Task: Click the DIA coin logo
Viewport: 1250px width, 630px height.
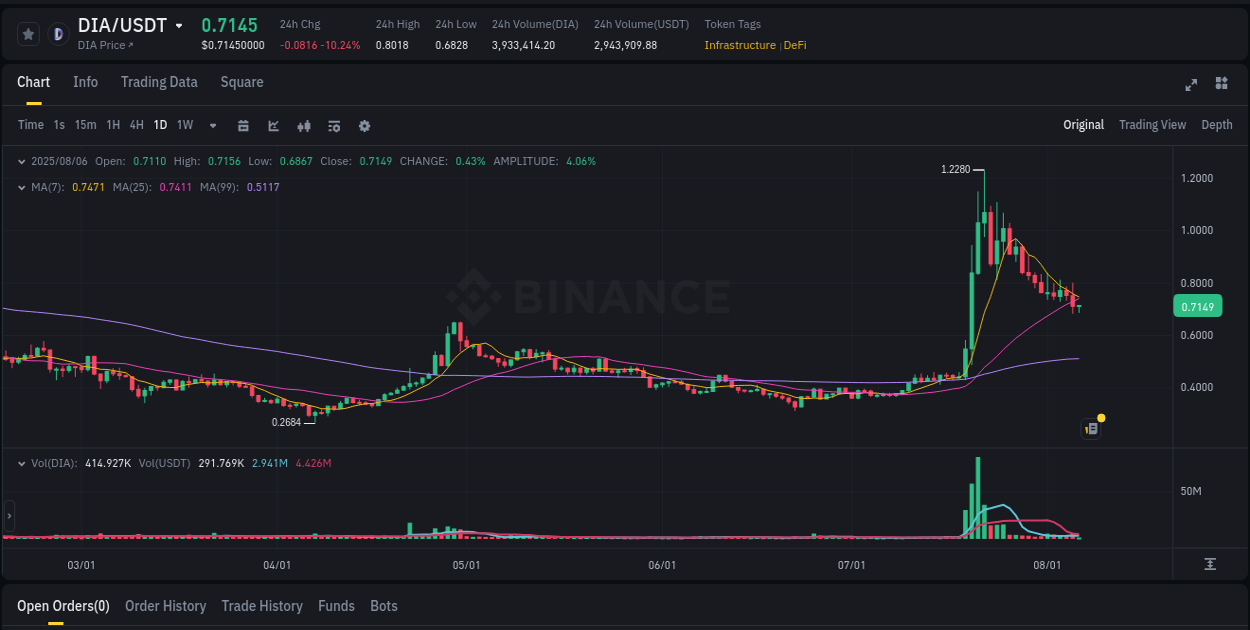Action: [x=58, y=33]
